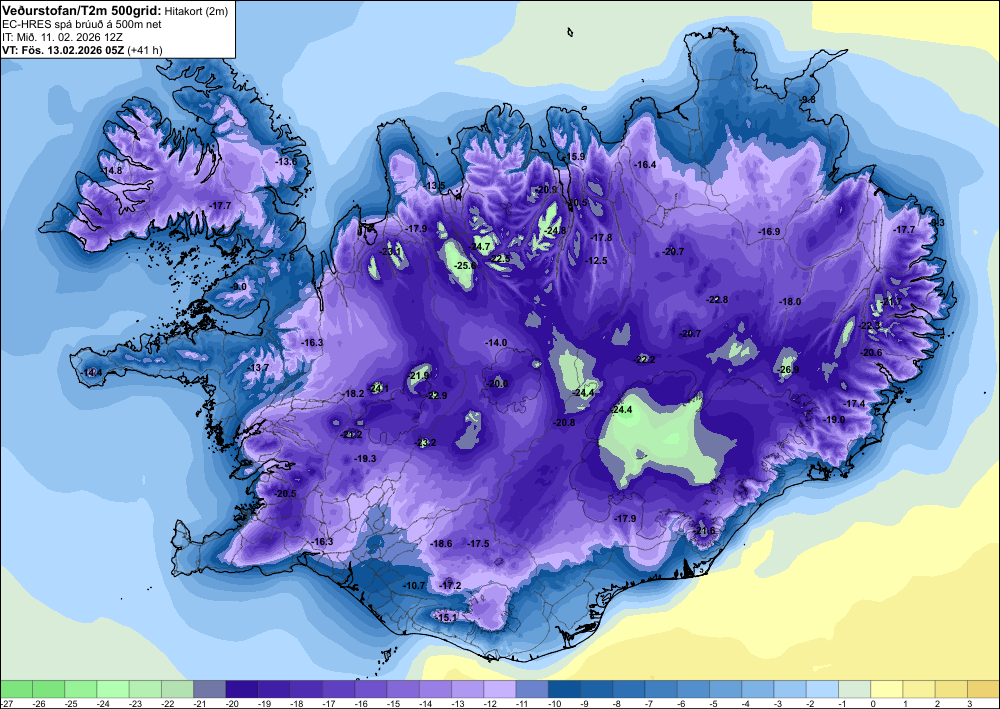Click the -22.2 temperature label
Image resolution: width=1000 pixels, height=709 pixels.
click(644, 360)
